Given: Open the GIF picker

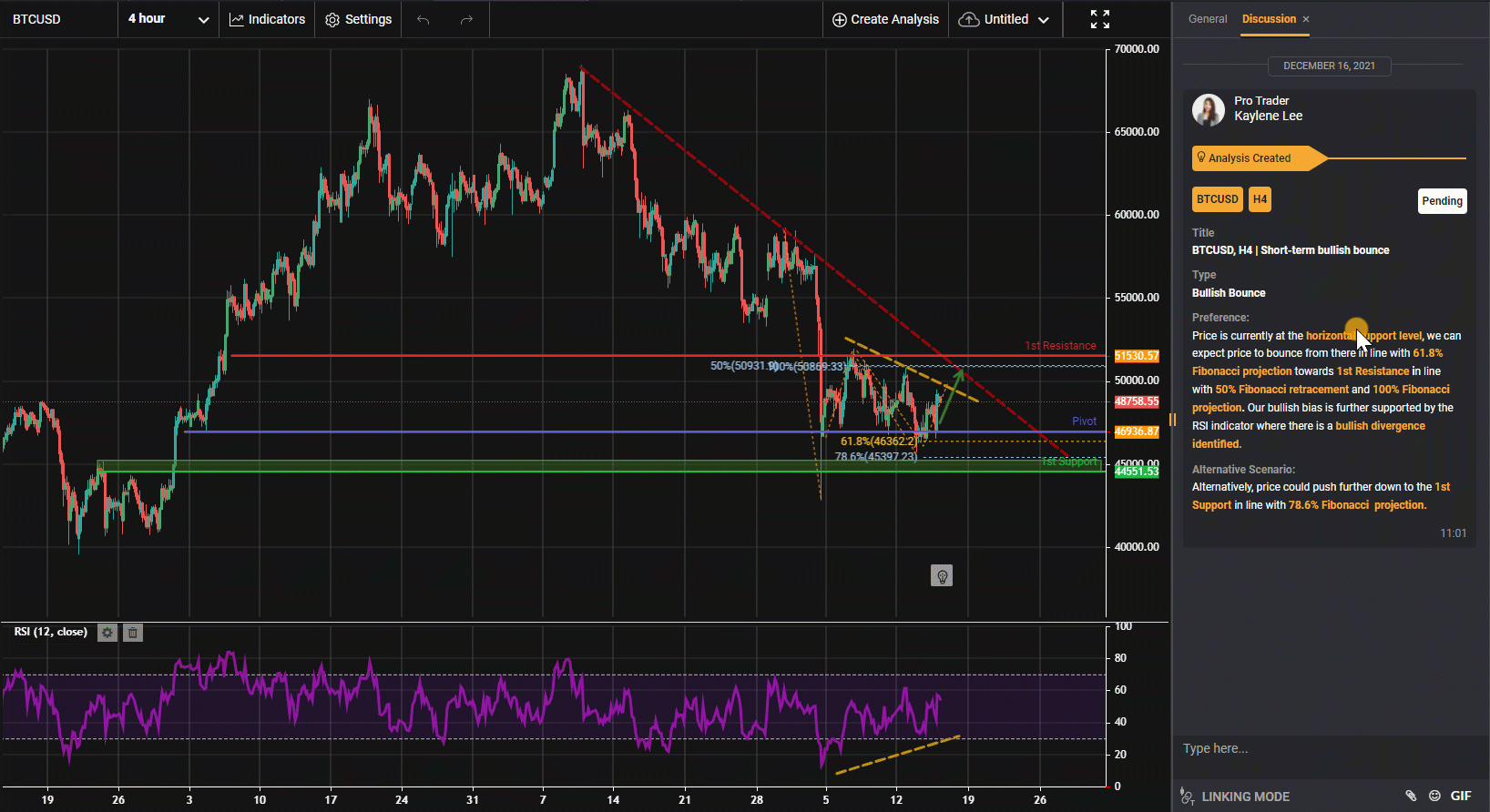Looking at the screenshot, I should point(1461,797).
